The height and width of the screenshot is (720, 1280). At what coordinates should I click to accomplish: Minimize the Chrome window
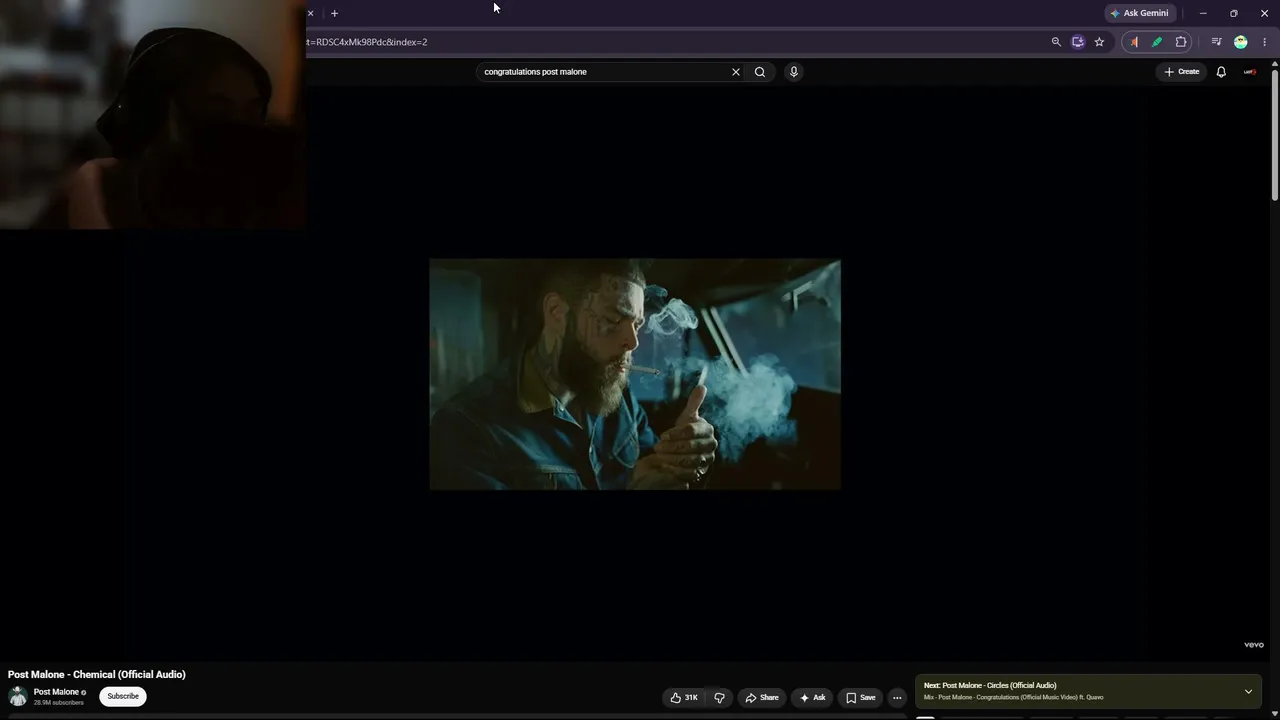[1203, 13]
